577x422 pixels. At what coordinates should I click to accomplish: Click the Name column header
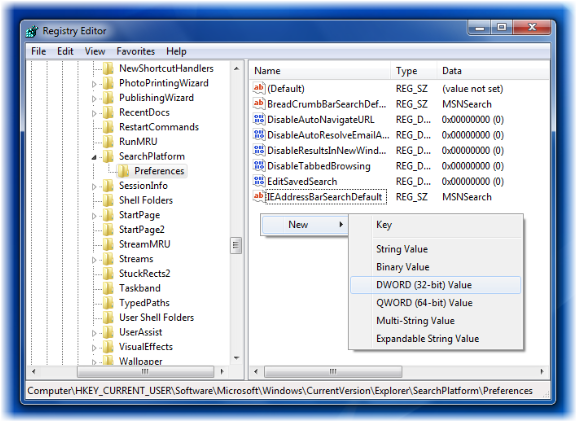click(320, 71)
